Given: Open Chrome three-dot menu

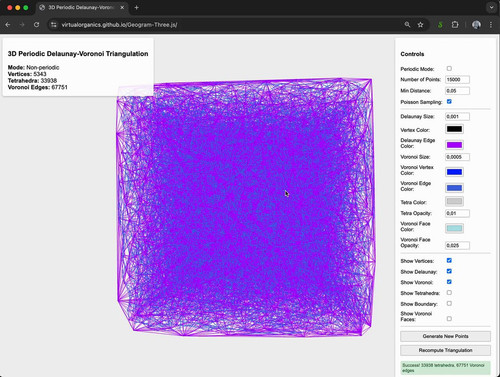Looking at the screenshot, I should point(491,25).
